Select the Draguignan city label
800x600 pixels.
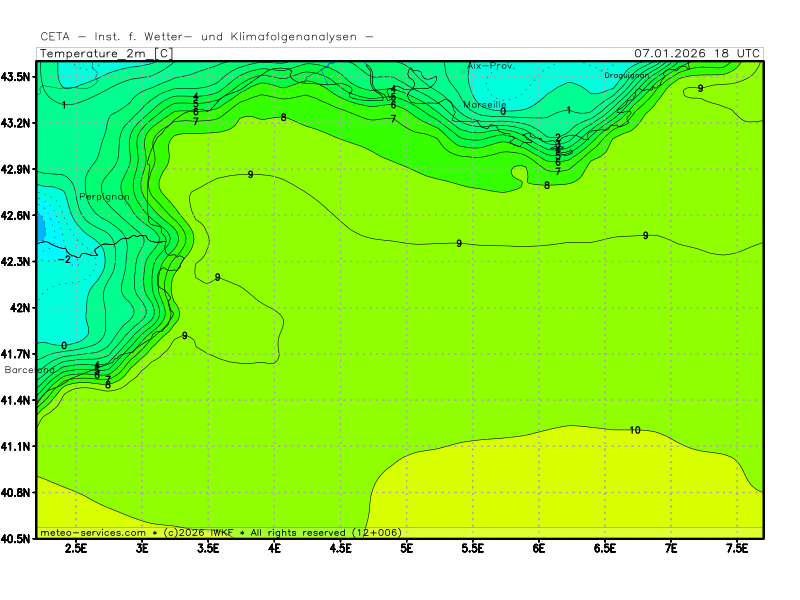coord(627,75)
